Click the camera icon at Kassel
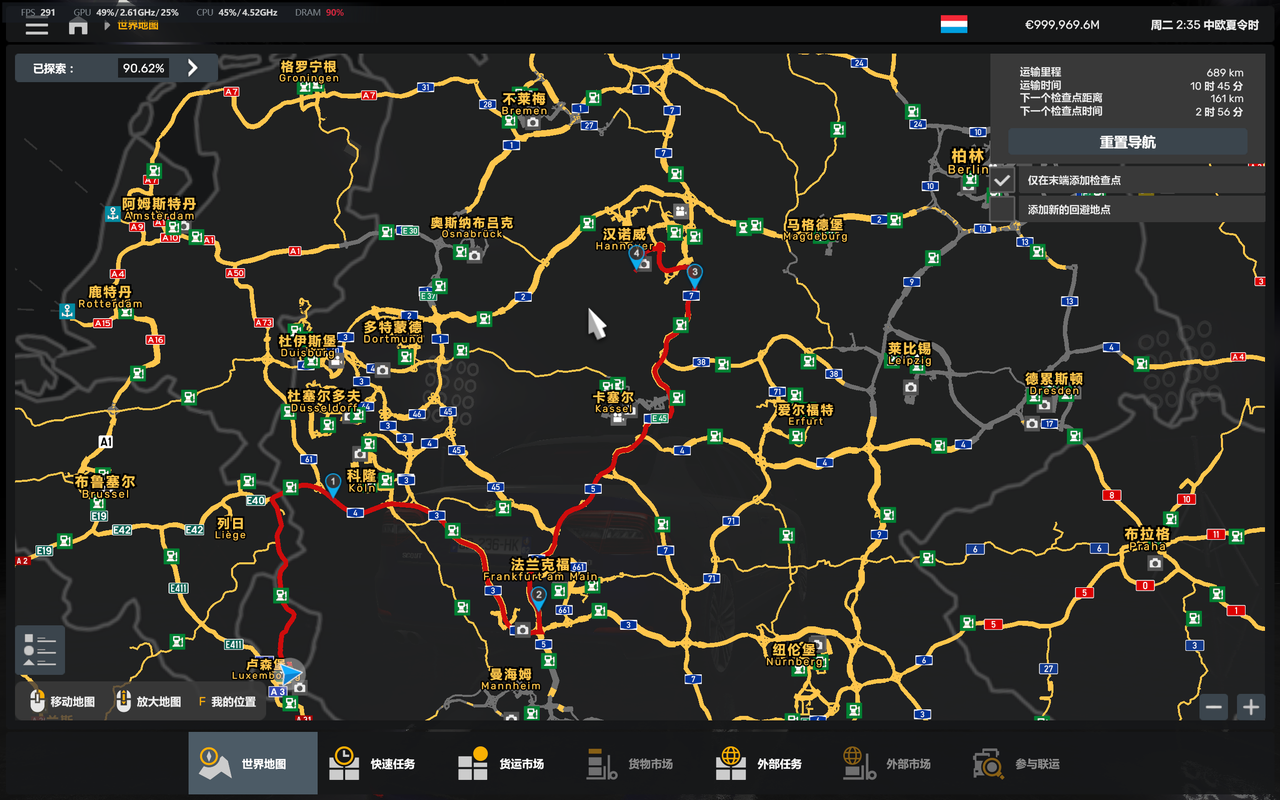Viewport: 1280px width, 800px height. [x=618, y=420]
